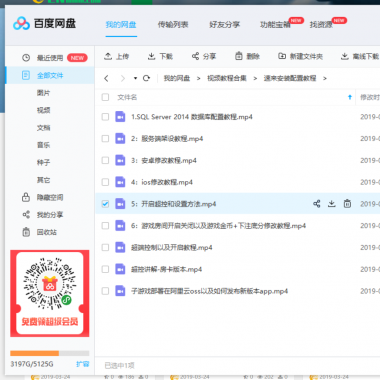
Task: Uncheck the box for 5: 开启超控 file
Action: 105,204
